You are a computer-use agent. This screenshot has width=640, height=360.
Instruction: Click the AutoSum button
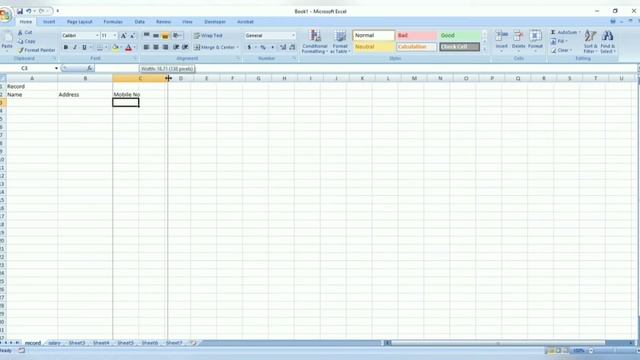pyautogui.click(x=564, y=32)
